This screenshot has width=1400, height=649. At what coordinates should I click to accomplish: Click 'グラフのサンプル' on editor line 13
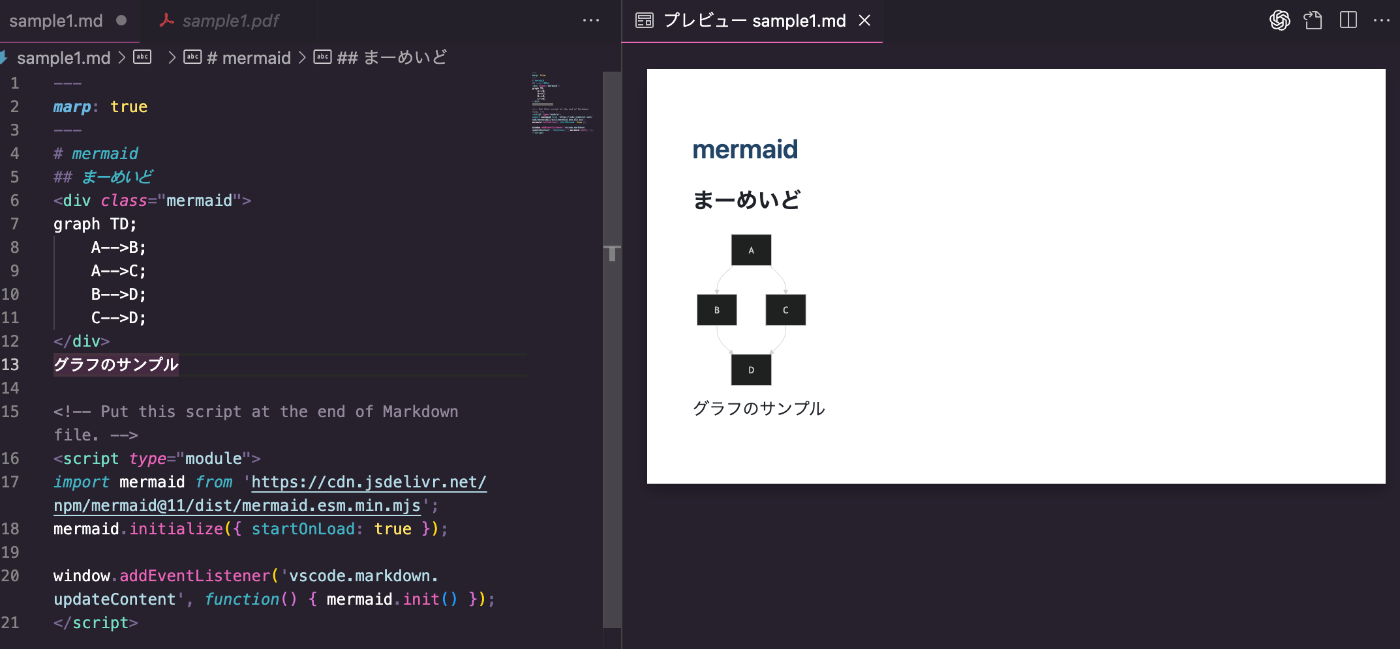coord(116,365)
